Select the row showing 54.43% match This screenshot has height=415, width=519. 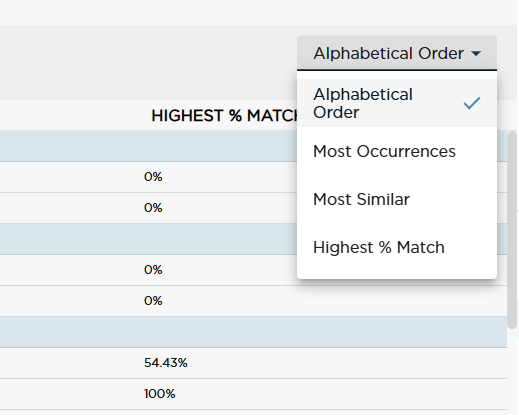click(253, 363)
